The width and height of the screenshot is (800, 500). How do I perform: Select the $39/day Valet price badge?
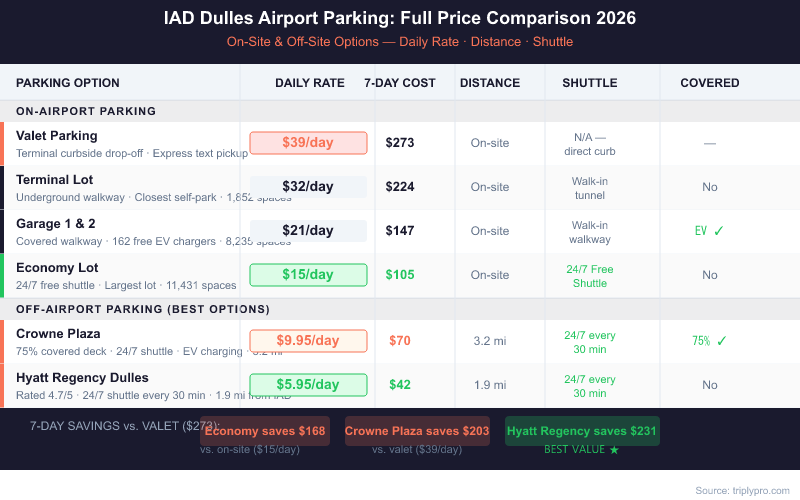pyautogui.click(x=308, y=143)
